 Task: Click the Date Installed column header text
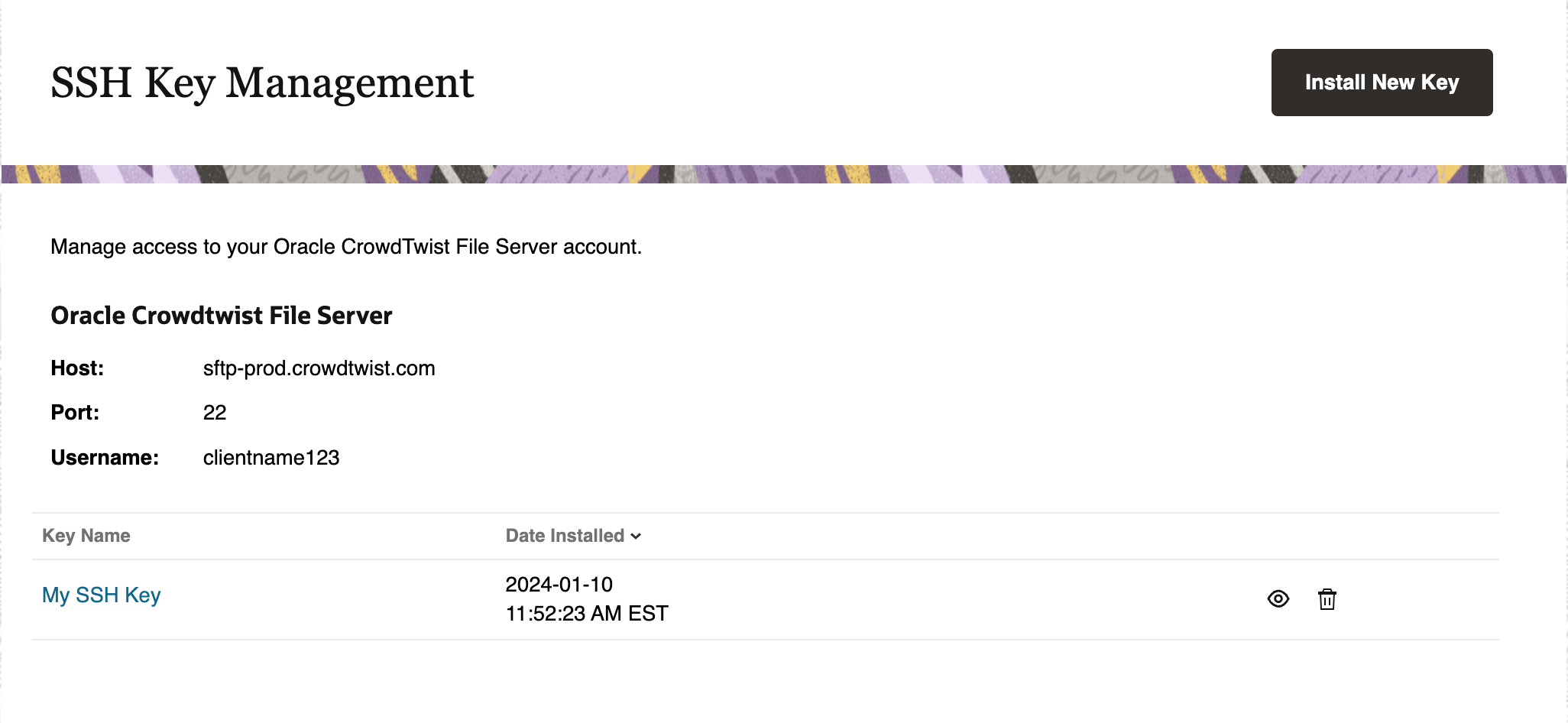click(x=565, y=536)
